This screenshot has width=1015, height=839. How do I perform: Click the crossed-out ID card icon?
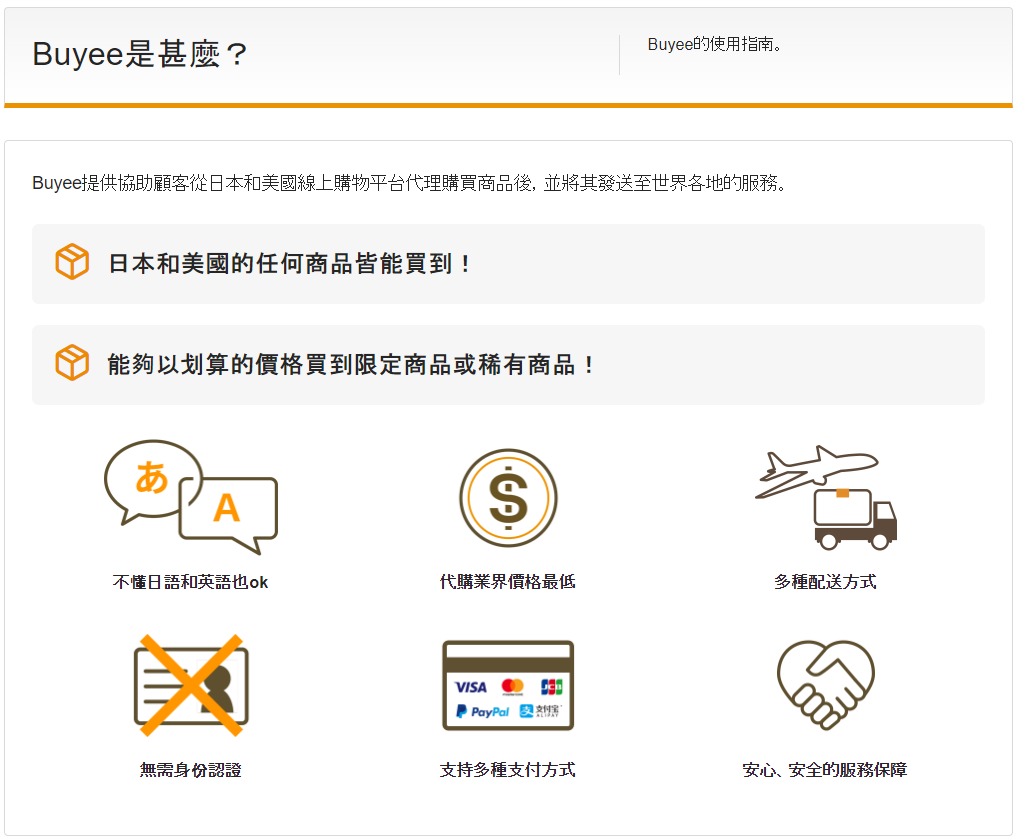point(191,685)
